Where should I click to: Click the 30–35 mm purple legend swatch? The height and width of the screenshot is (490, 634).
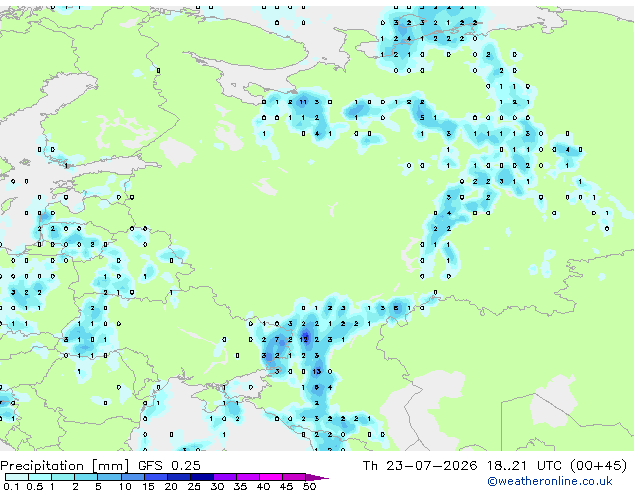click(x=224, y=477)
